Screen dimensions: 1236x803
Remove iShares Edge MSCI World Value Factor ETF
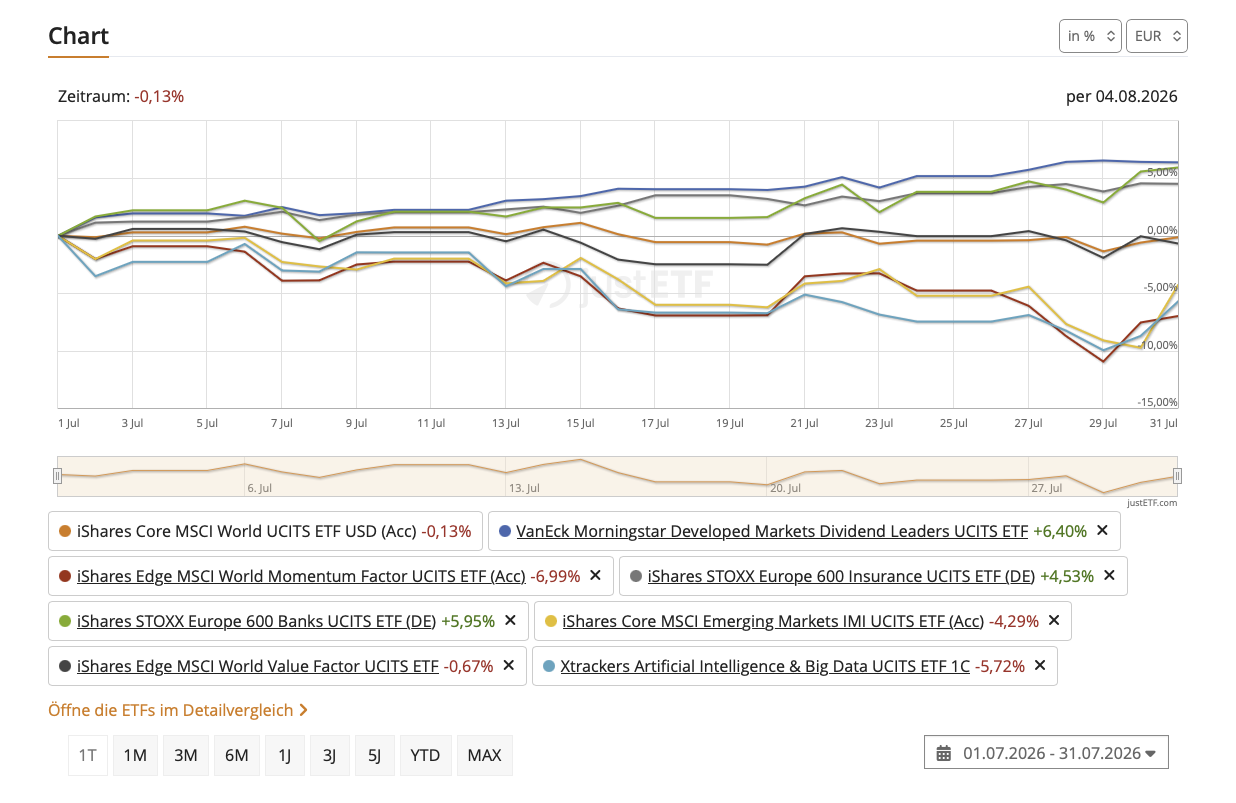click(508, 666)
